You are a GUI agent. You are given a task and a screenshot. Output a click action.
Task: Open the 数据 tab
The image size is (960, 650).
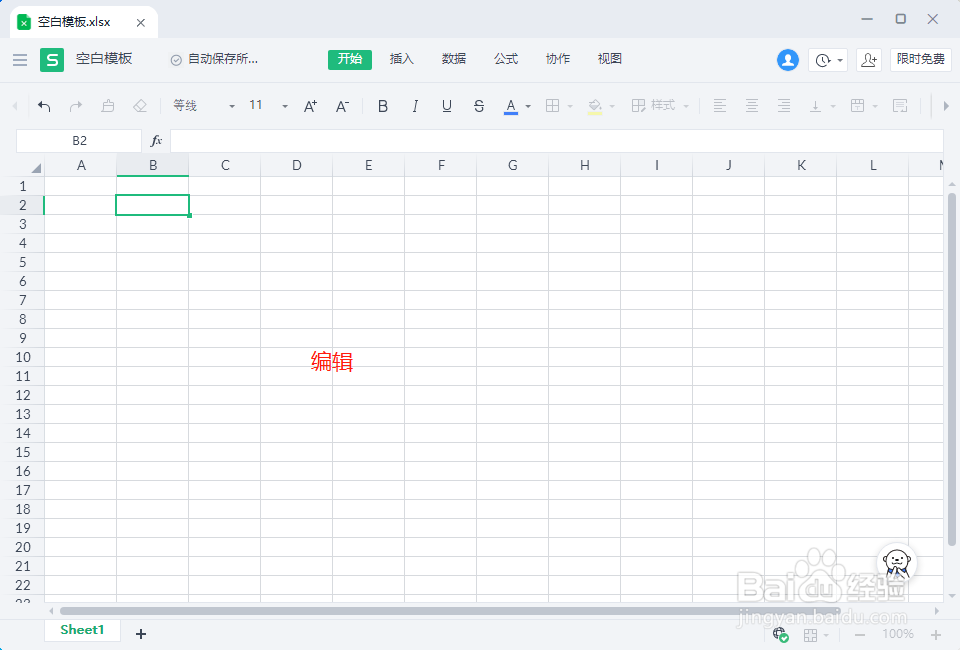[x=454, y=59]
